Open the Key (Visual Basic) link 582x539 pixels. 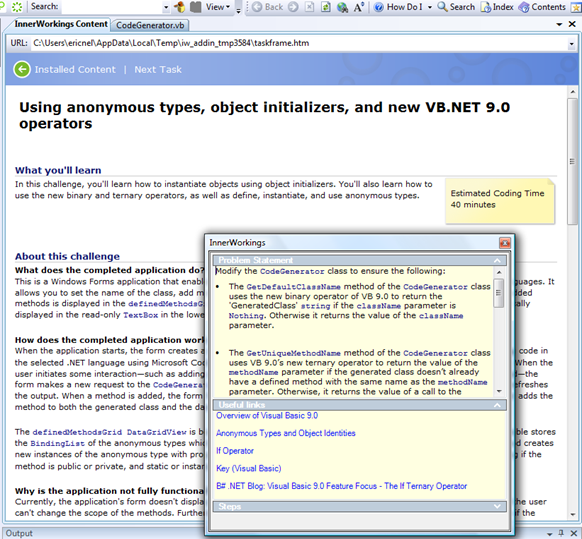pyautogui.click(x=248, y=468)
